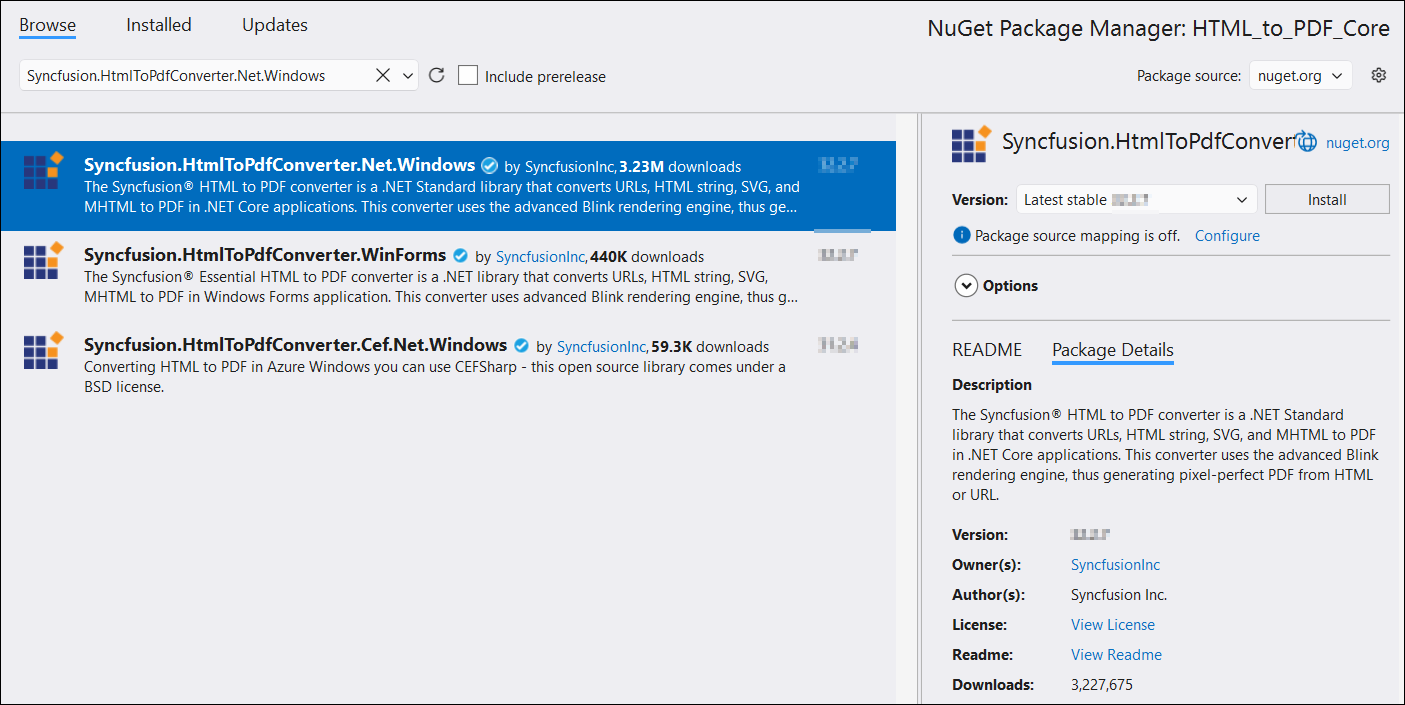This screenshot has height=705, width=1405.
Task: Open the SyncfusionInc owner link
Action: pyautogui.click(x=1115, y=565)
